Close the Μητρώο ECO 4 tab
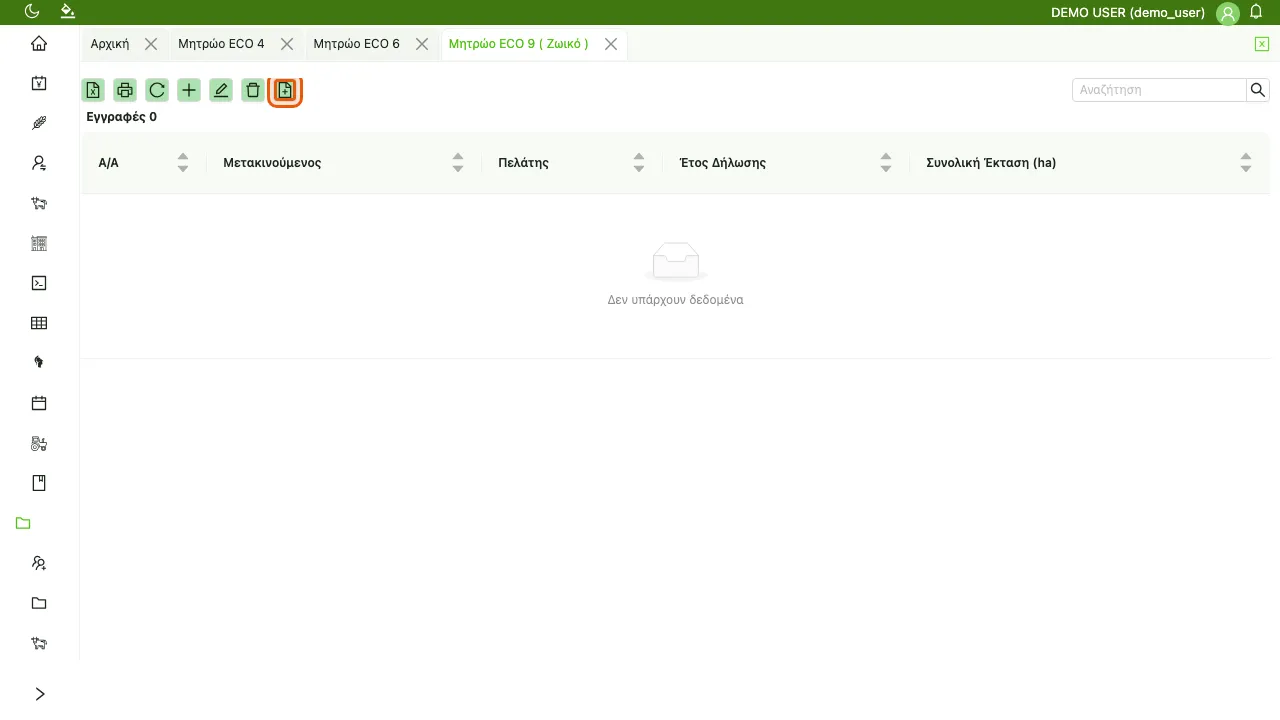The height and width of the screenshot is (720, 1280). (x=287, y=44)
